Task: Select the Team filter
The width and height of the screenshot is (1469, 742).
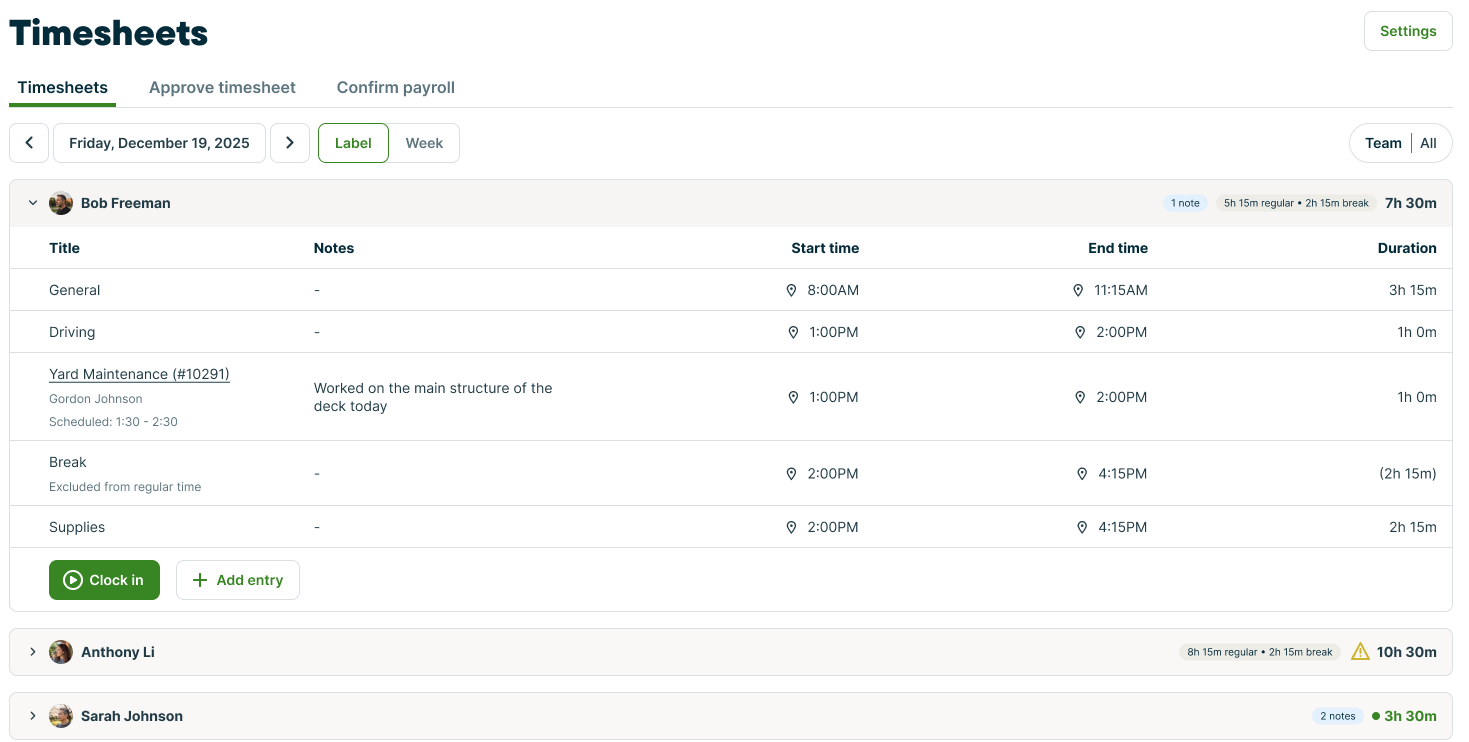Action: tap(1383, 143)
